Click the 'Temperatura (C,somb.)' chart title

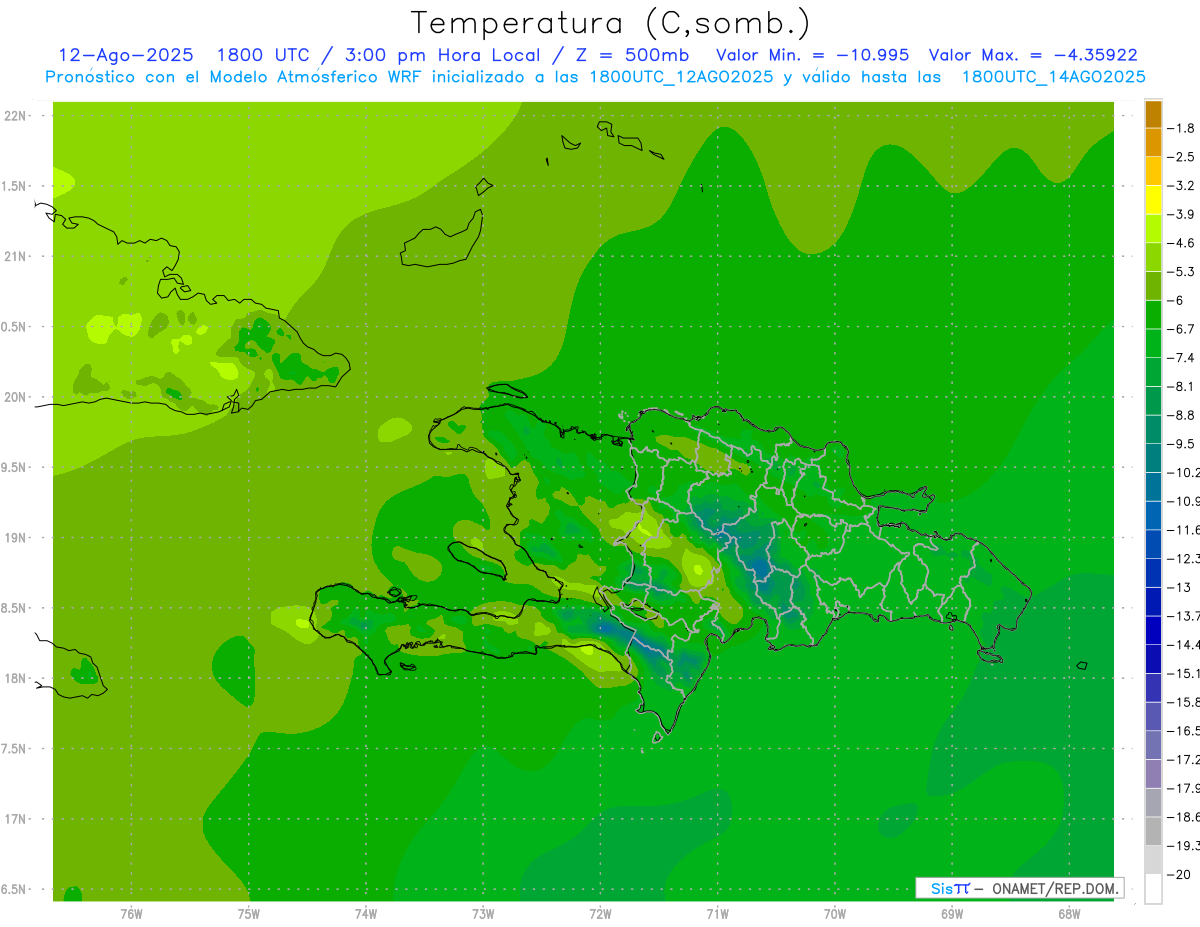click(610, 23)
